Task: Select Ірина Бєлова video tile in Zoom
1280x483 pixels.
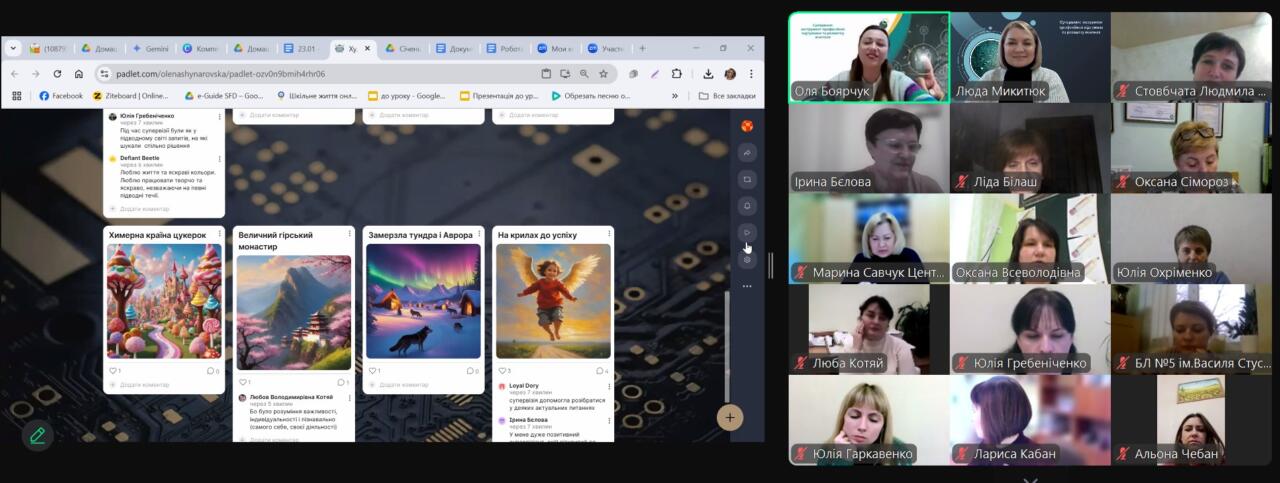Action: pyautogui.click(x=868, y=148)
